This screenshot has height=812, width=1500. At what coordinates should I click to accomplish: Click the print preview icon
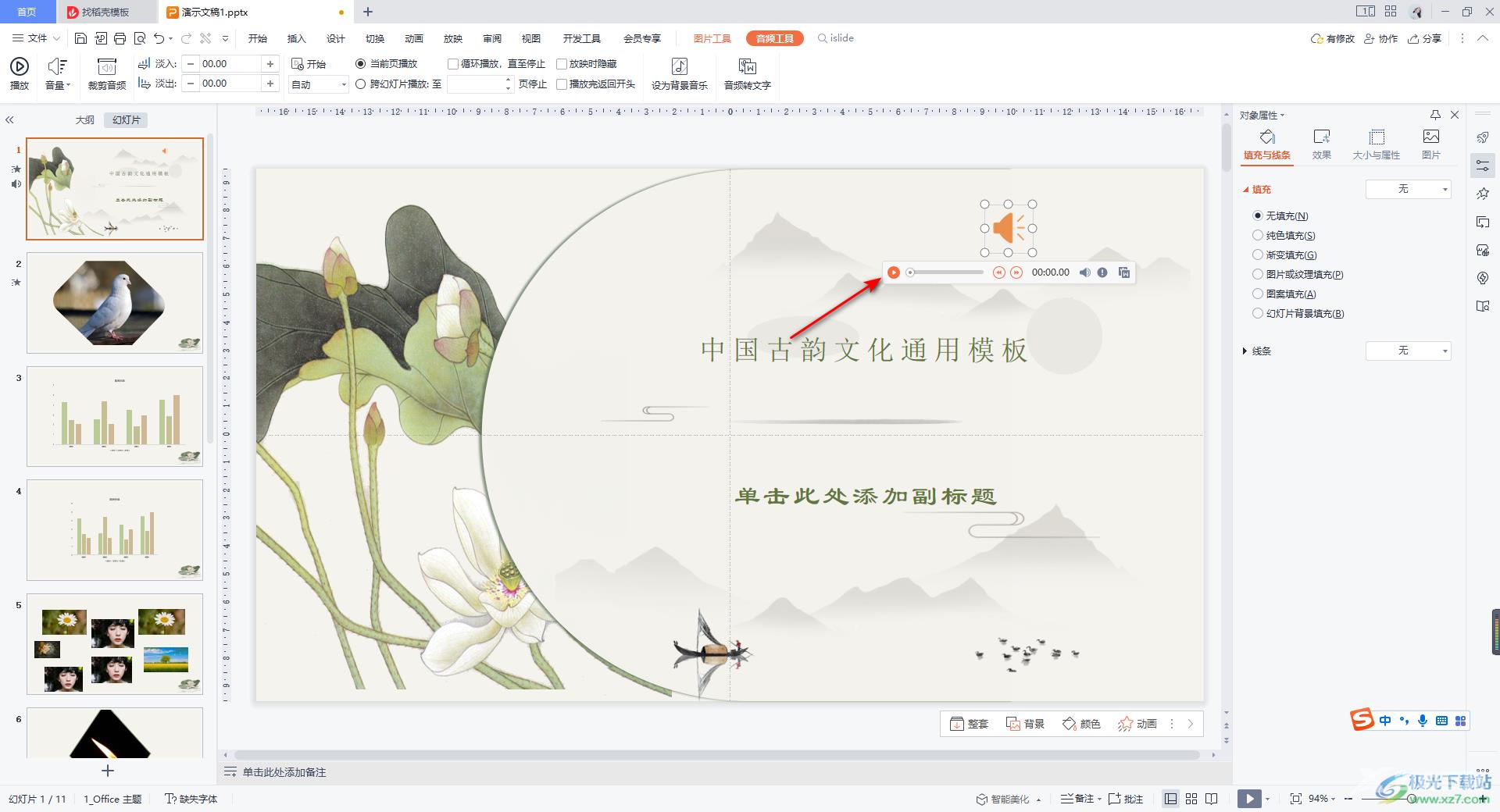click(140, 38)
